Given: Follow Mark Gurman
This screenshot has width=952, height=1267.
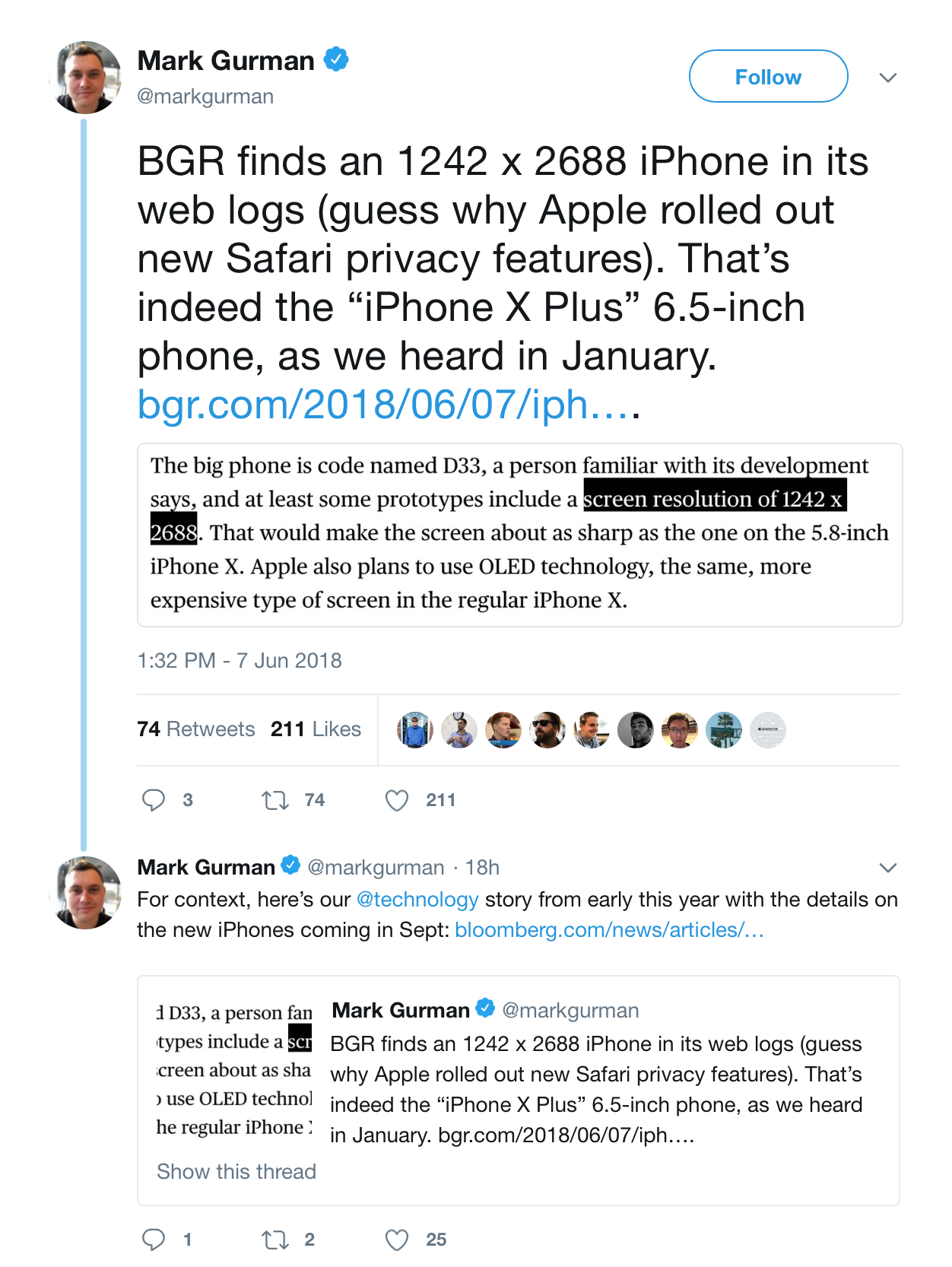Looking at the screenshot, I should [768, 77].
